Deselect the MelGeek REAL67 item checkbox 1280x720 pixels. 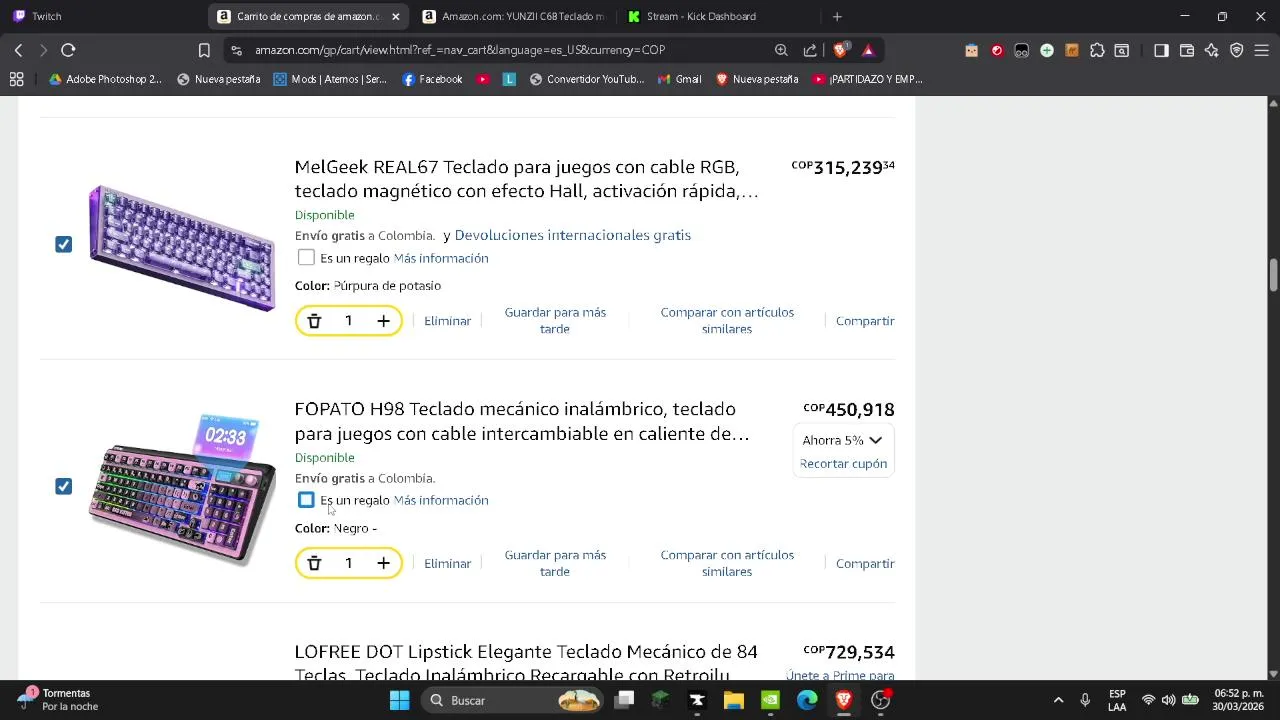pyautogui.click(x=64, y=244)
